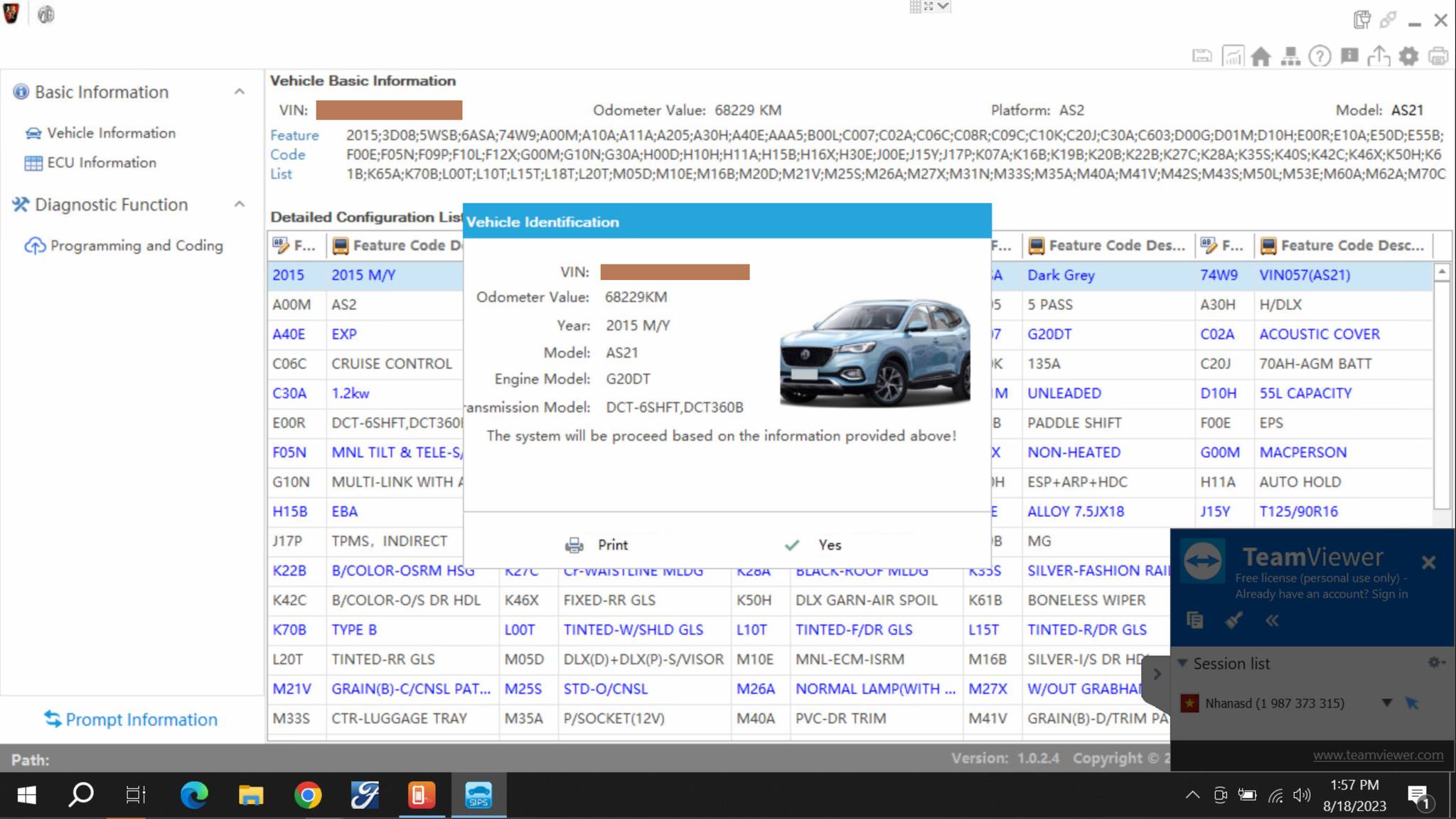Click the pointer icon beside Nhanasd session
Viewport: 1456px width, 819px height.
click(x=1412, y=703)
